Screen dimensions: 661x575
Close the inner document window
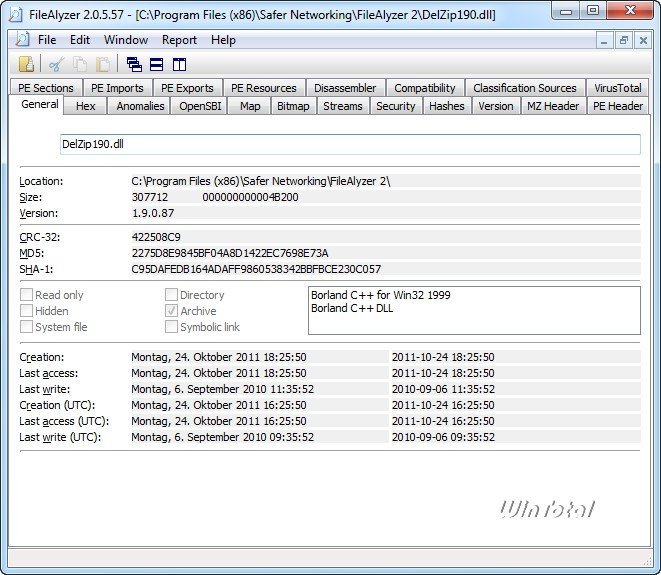coord(643,41)
